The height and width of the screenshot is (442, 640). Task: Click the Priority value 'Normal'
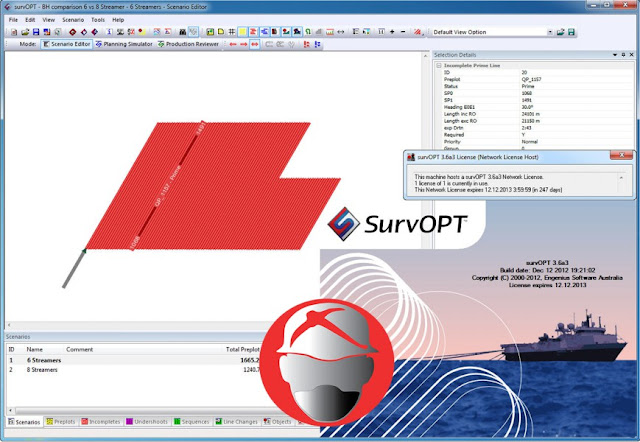(529, 142)
